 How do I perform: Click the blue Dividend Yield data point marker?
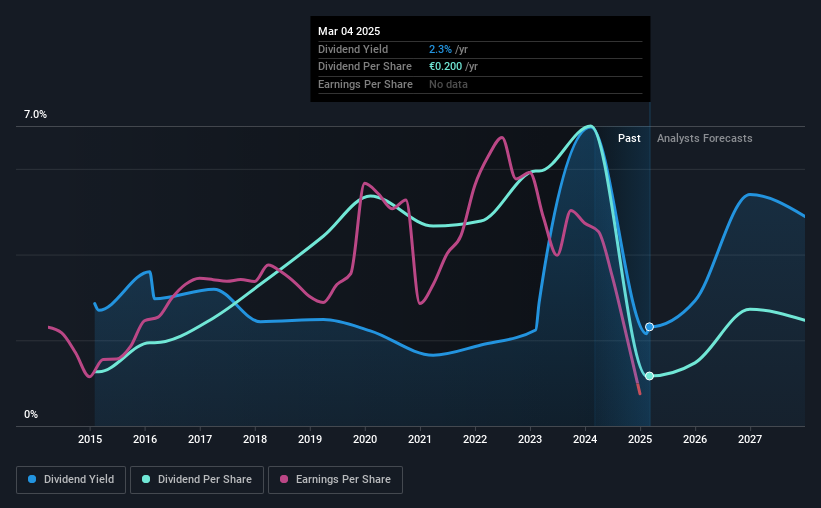tap(649, 327)
